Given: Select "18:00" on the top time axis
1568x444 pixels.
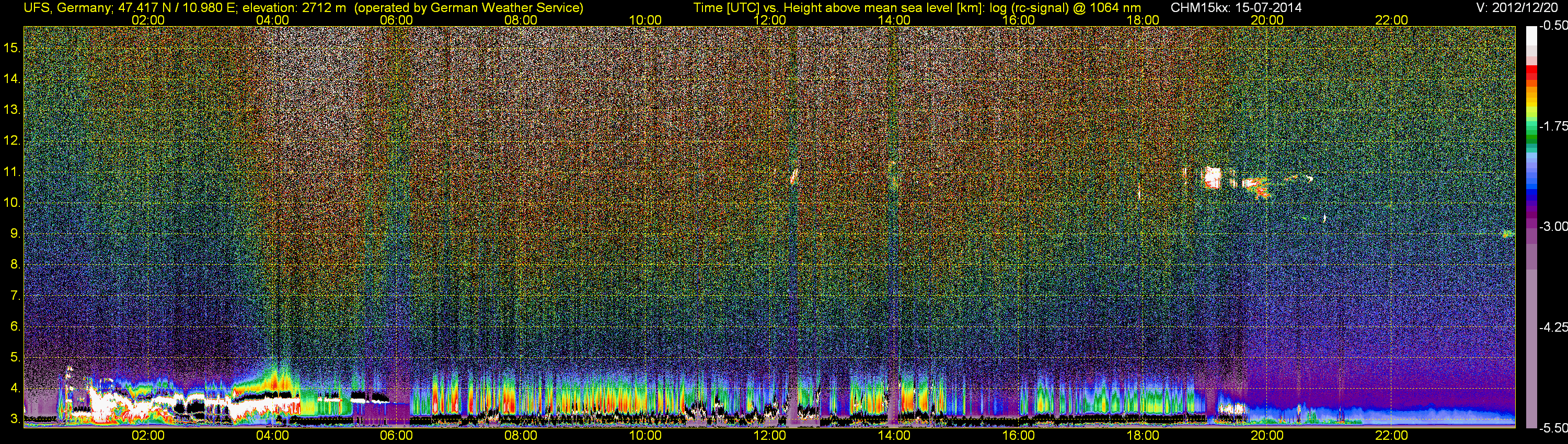Looking at the screenshot, I should (1143, 20).
